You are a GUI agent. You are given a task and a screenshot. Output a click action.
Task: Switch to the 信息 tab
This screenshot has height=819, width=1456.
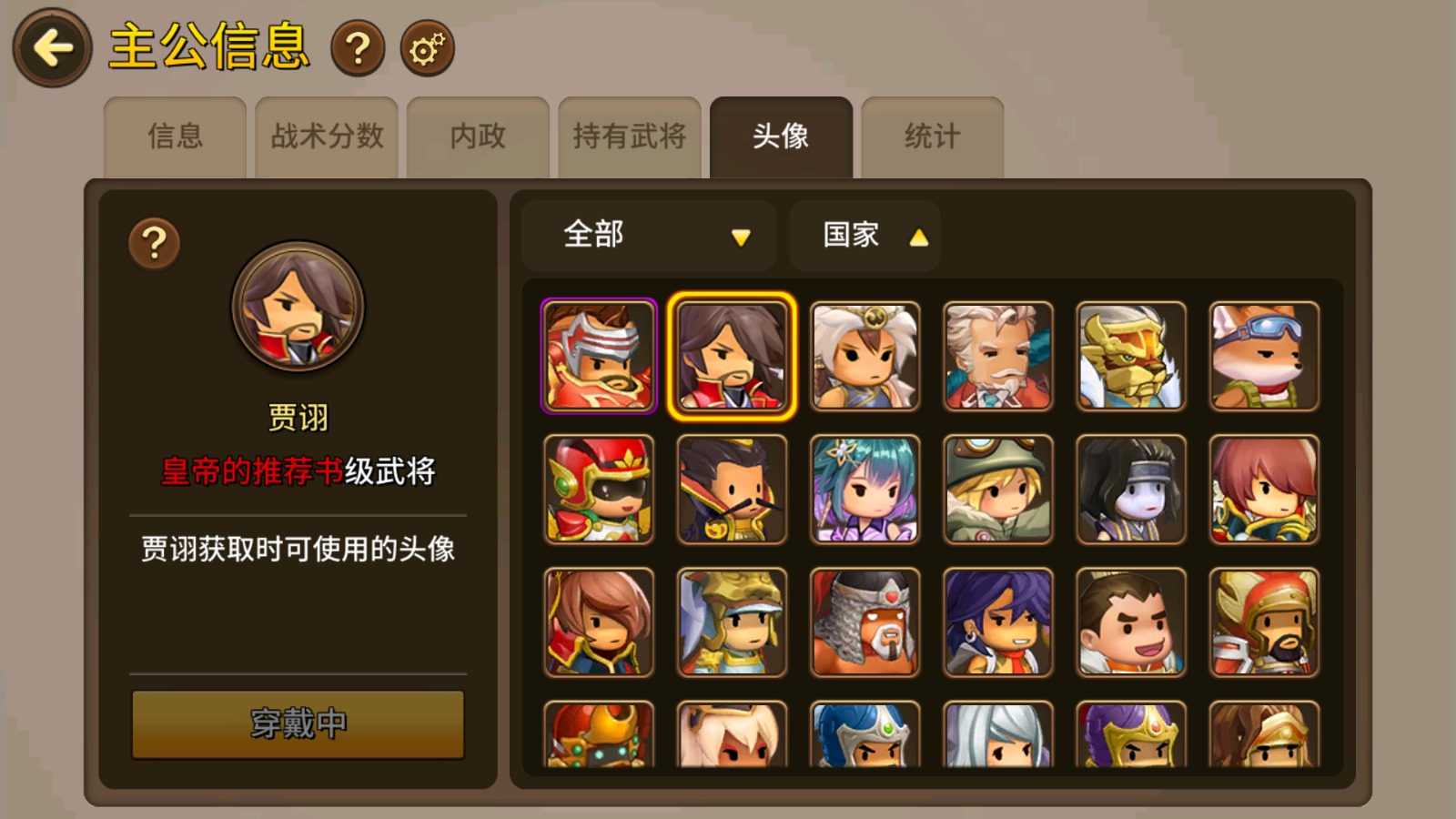pyautogui.click(x=175, y=136)
